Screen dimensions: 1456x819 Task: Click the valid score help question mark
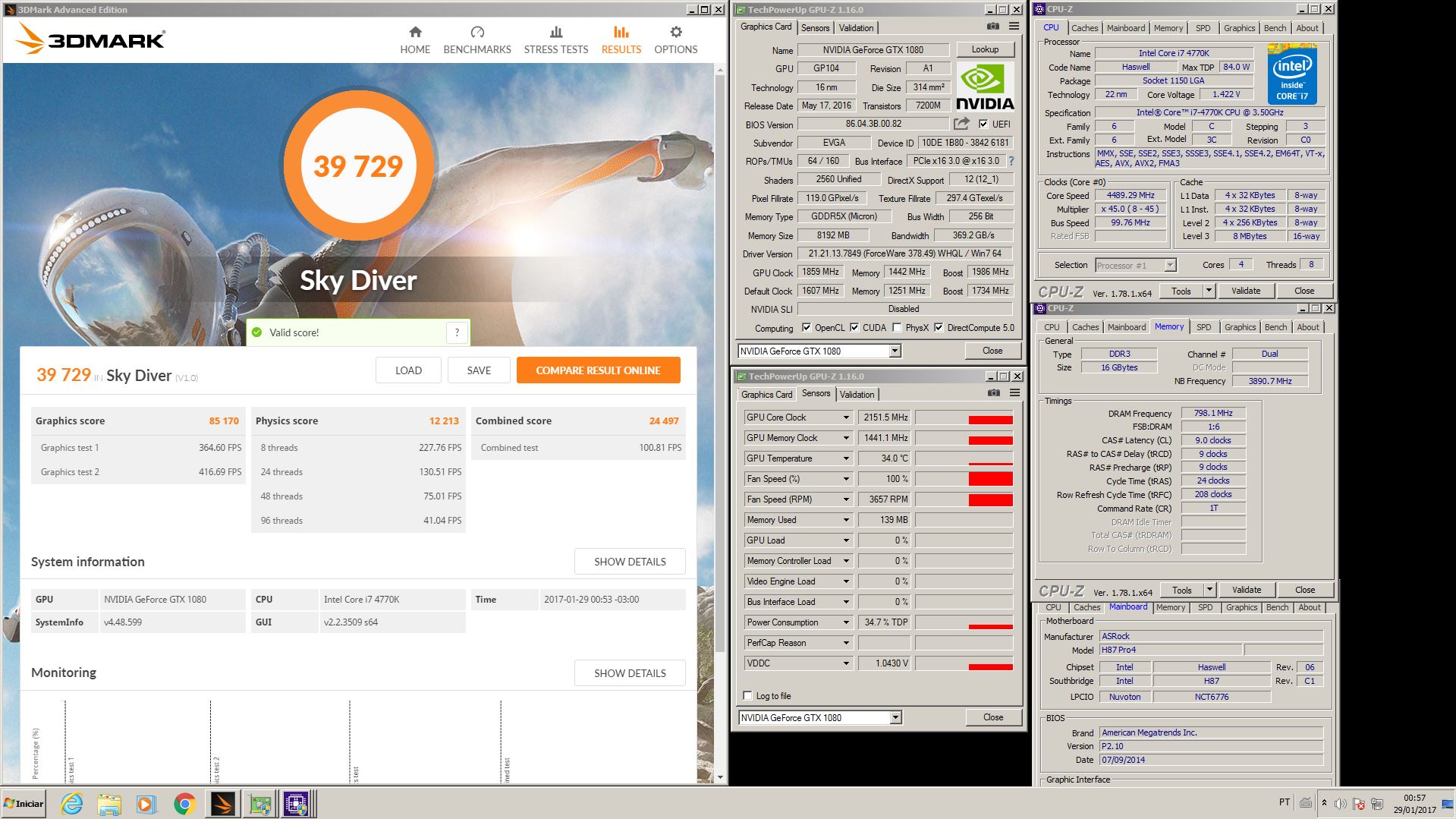pyautogui.click(x=457, y=332)
